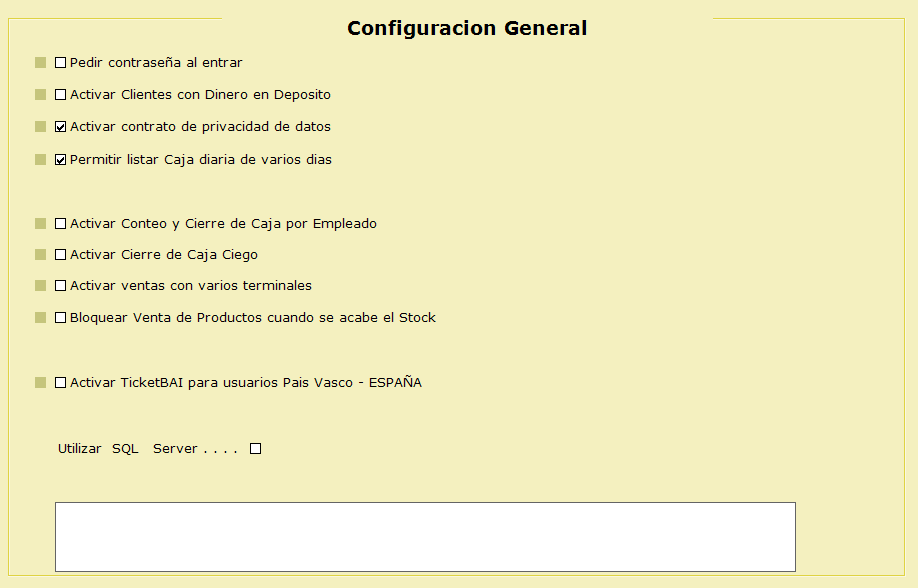
Task: Click the square marker beside Pedir contraseña al entrar
Action: point(41,63)
